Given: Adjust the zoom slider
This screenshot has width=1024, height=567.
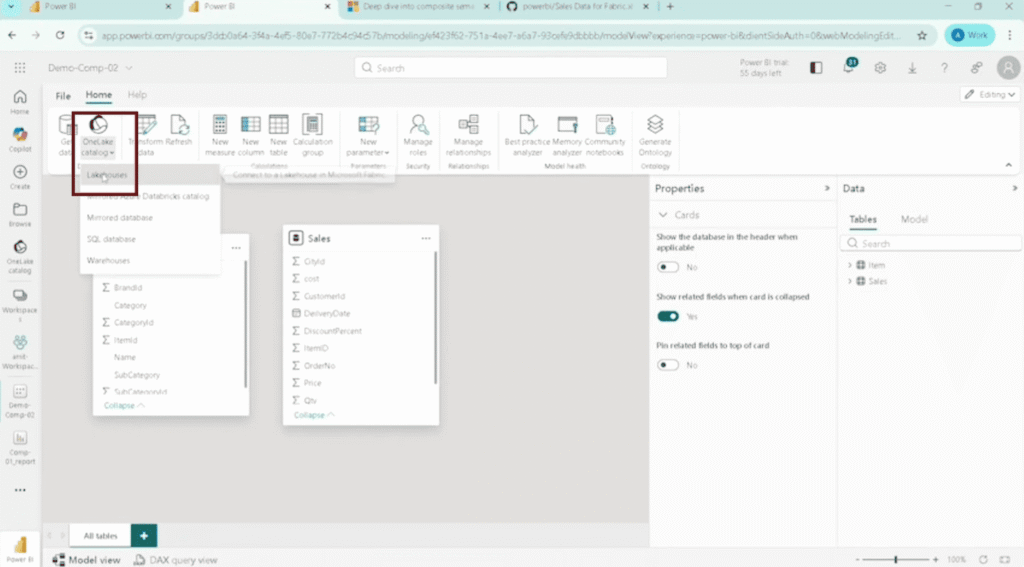Looking at the screenshot, I should tap(896, 560).
